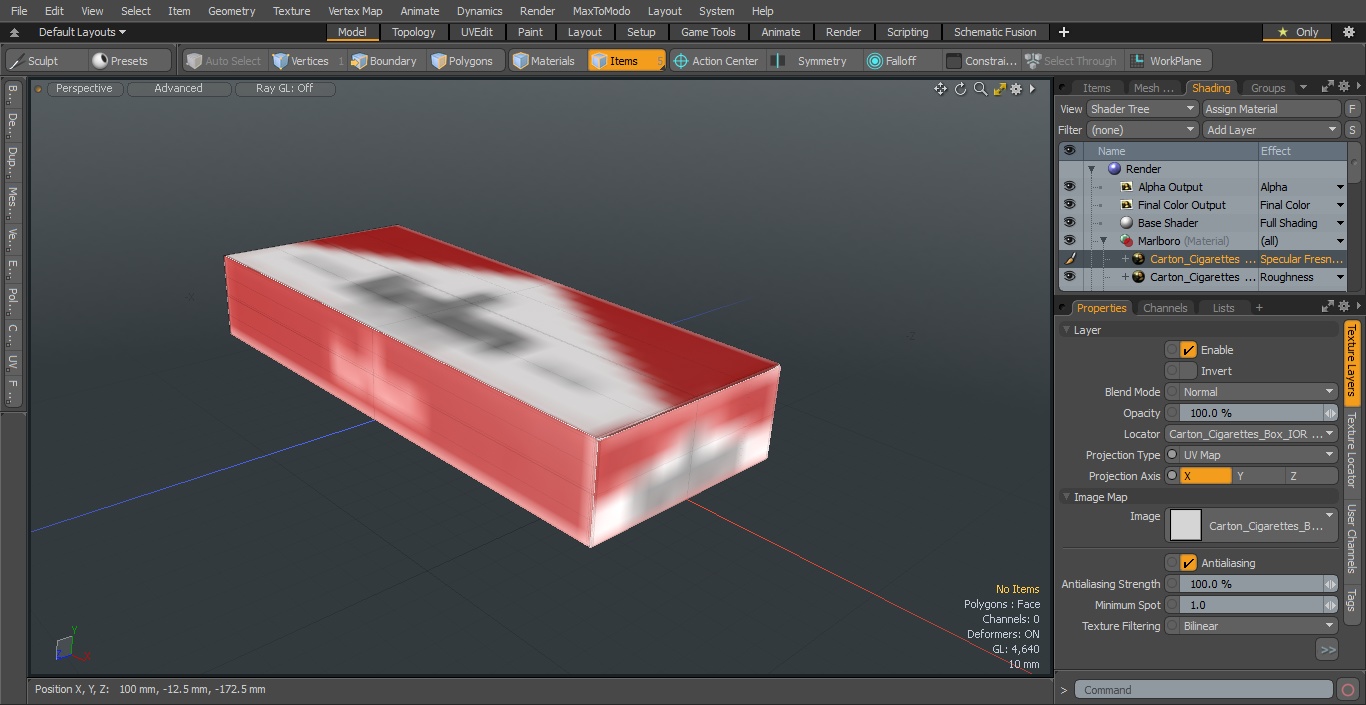Switch to the Channels tab

click(x=1165, y=308)
